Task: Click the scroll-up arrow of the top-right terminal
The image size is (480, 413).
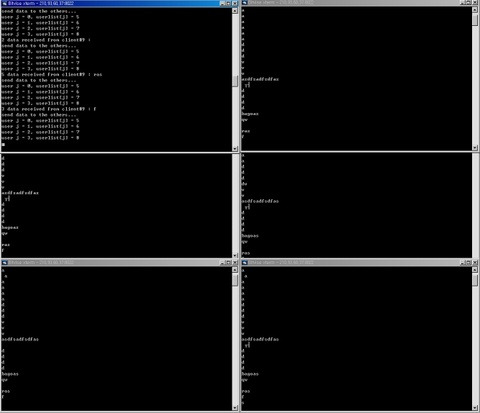Action: point(475,10)
